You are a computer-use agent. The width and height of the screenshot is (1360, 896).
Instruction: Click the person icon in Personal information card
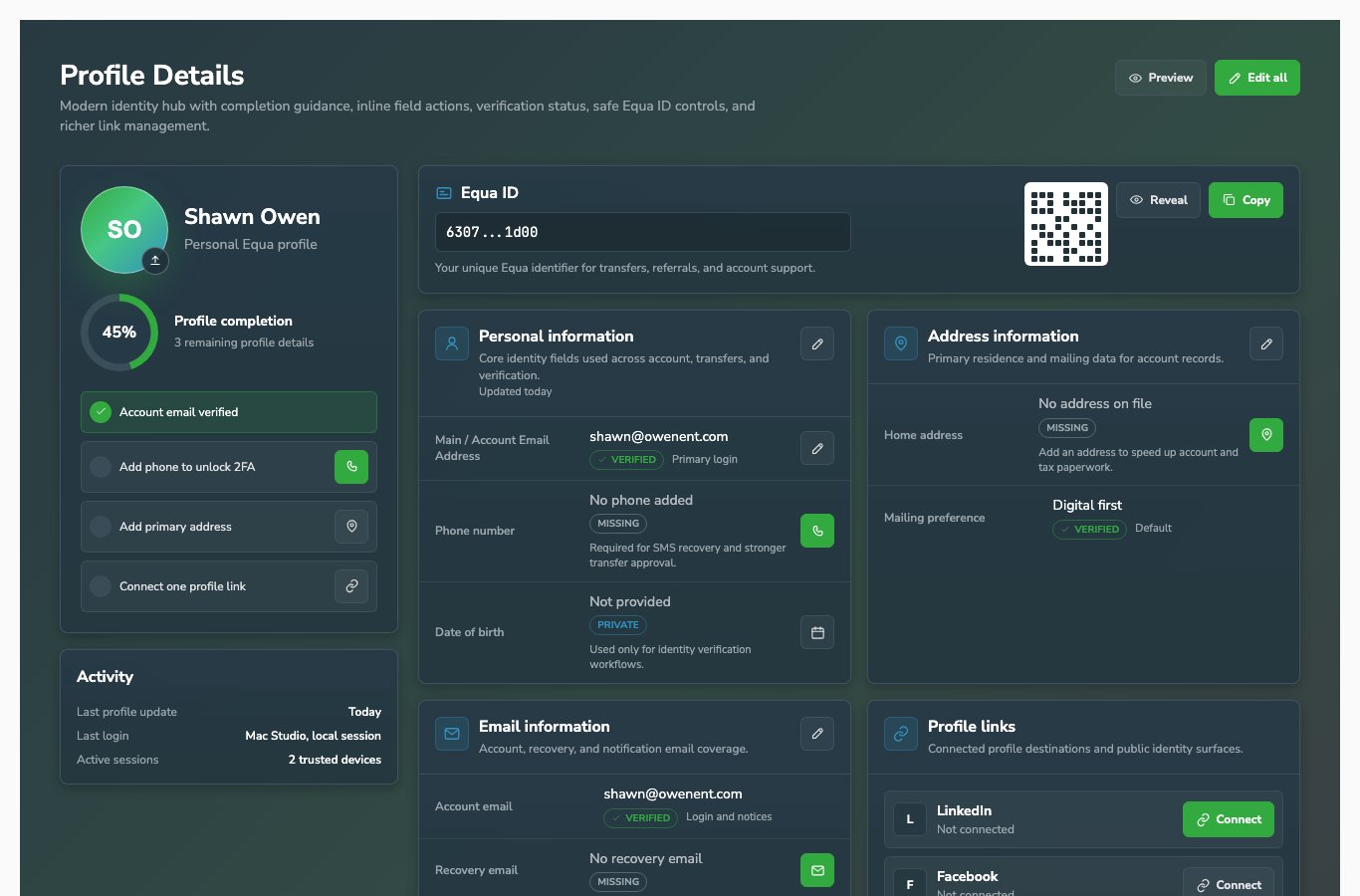tap(452, 343)
